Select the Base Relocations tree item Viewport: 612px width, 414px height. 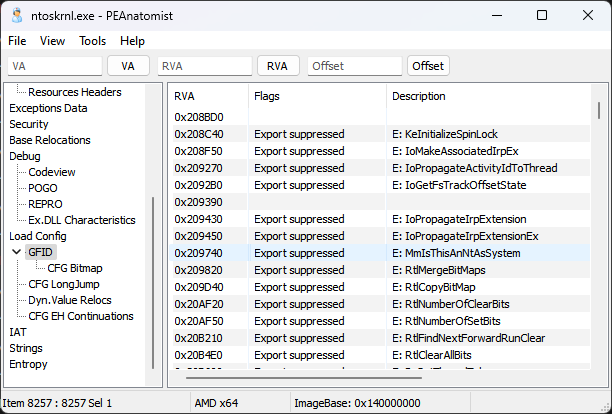(50, 140)
